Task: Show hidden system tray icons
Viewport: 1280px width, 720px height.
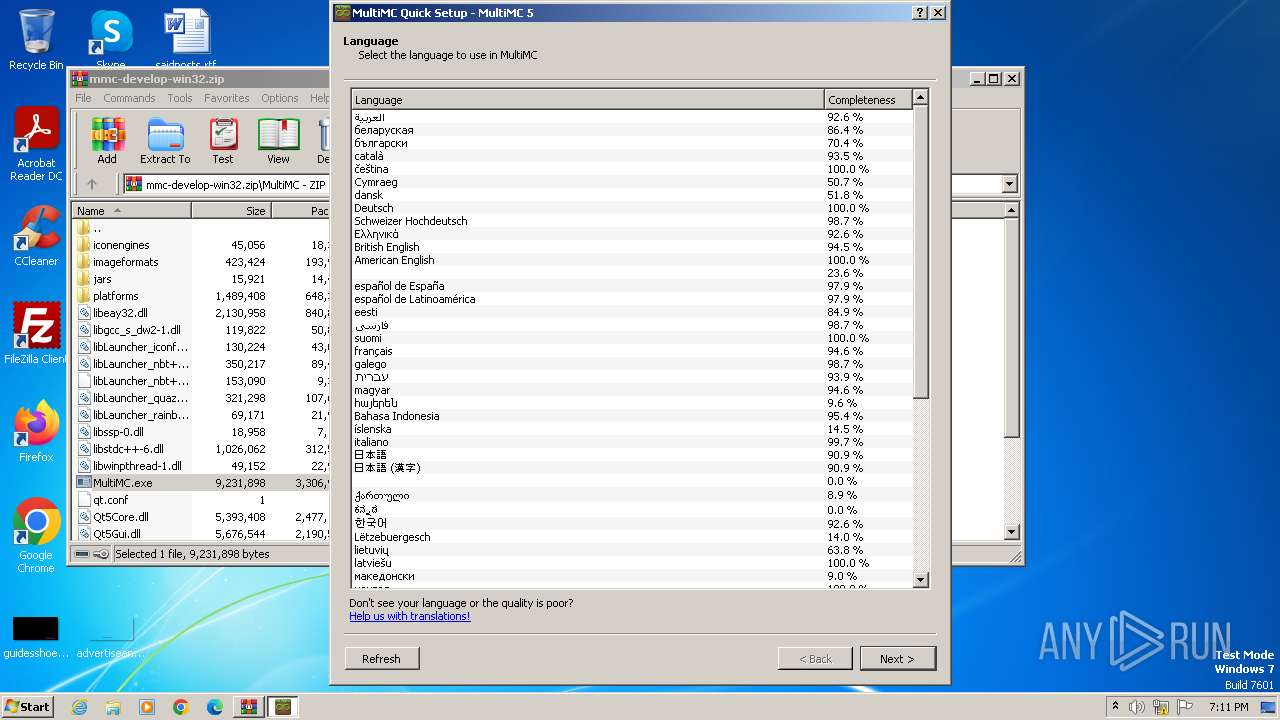Action: pos(1115,707)
